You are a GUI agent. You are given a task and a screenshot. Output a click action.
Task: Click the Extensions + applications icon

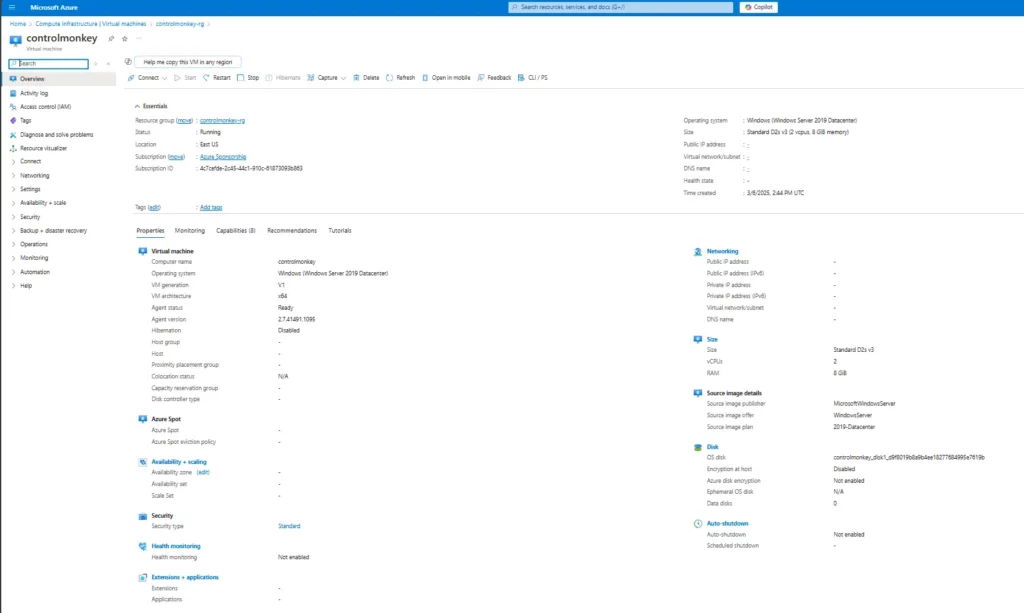coord(142,578)
